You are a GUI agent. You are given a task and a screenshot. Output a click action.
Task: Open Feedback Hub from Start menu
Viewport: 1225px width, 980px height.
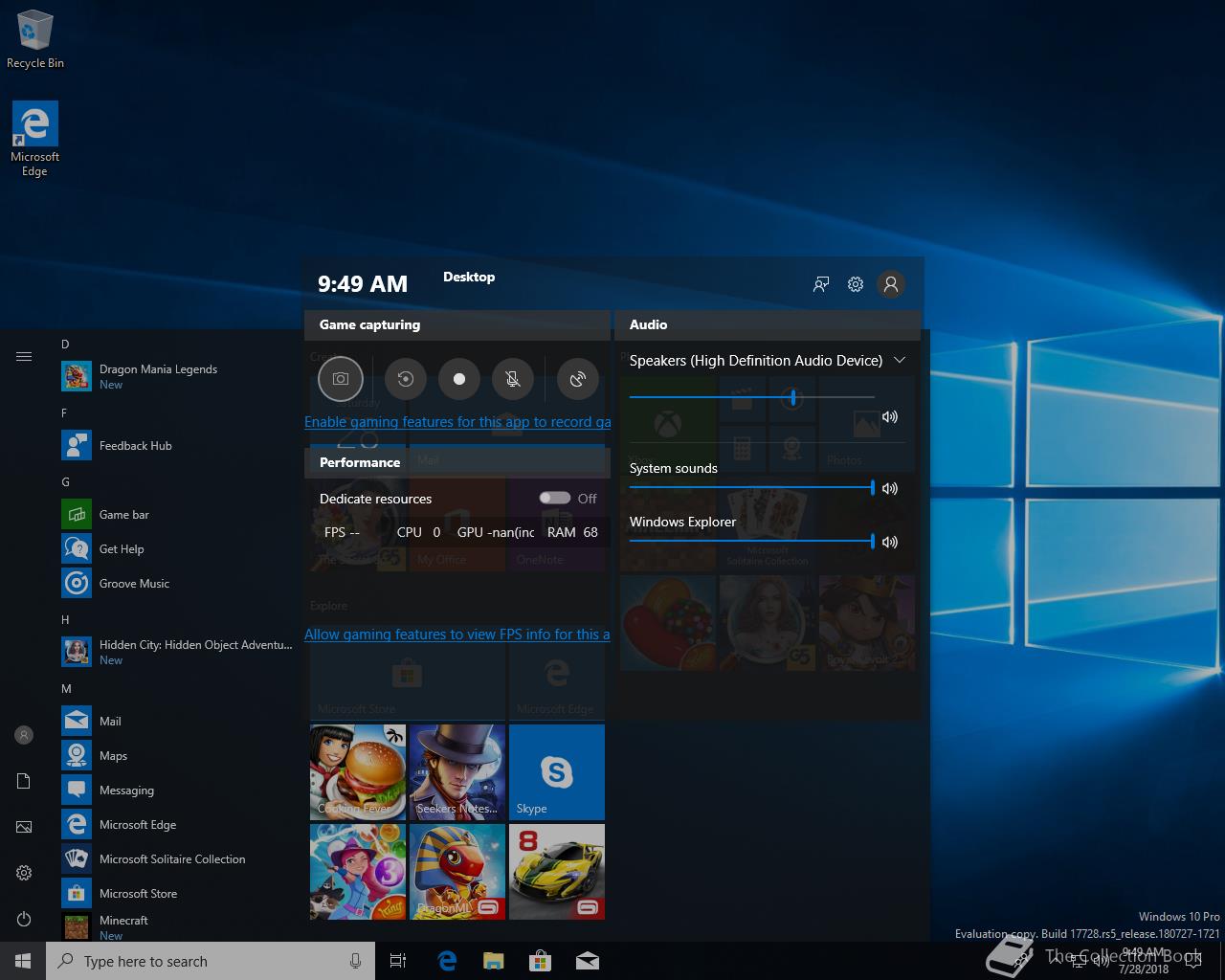click(177, 445)
